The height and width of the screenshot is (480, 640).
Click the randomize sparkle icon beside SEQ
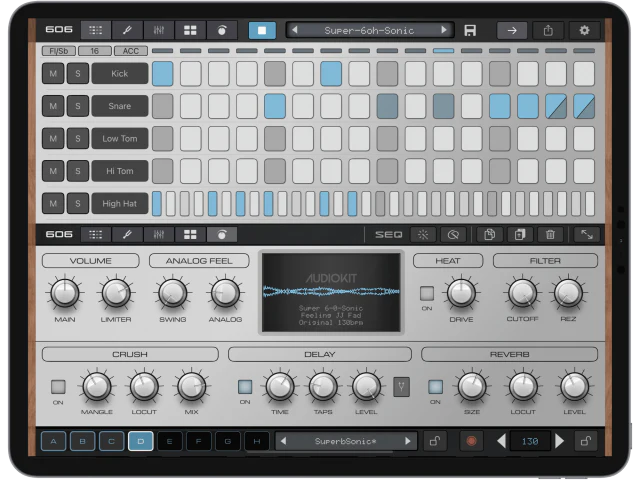point(423,235)
